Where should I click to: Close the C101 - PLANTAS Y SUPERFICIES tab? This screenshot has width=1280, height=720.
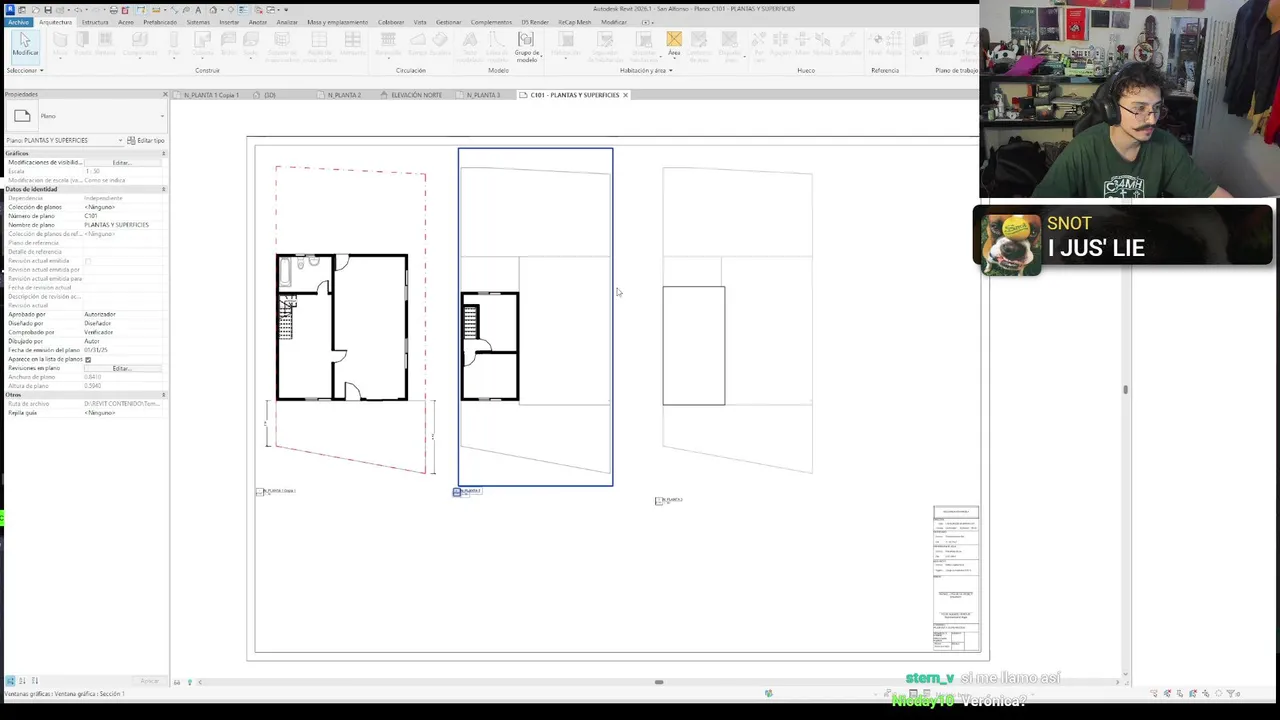[625, 95]
